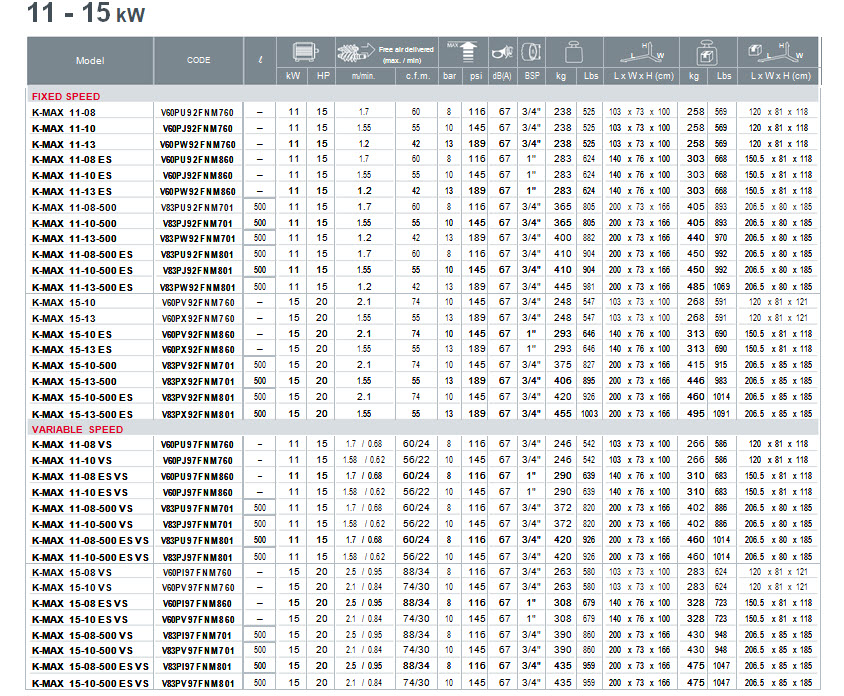Click code "V60PV92FNM760"
Screen dimensions: 844x696
click(198, 303)
